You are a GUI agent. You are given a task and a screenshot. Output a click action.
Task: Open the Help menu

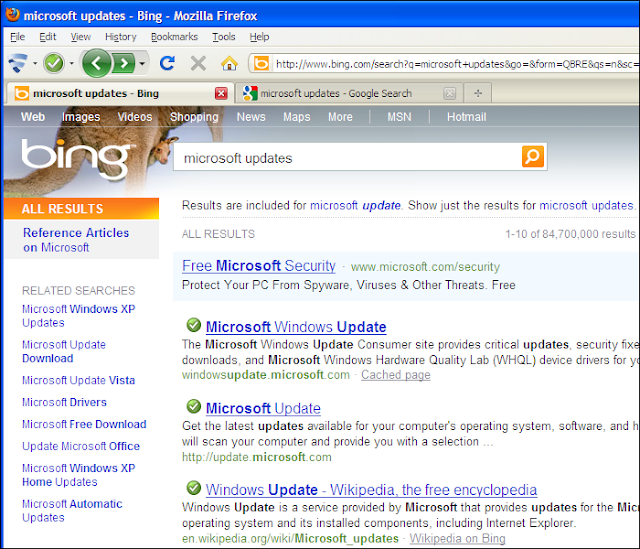click(259, 37)
